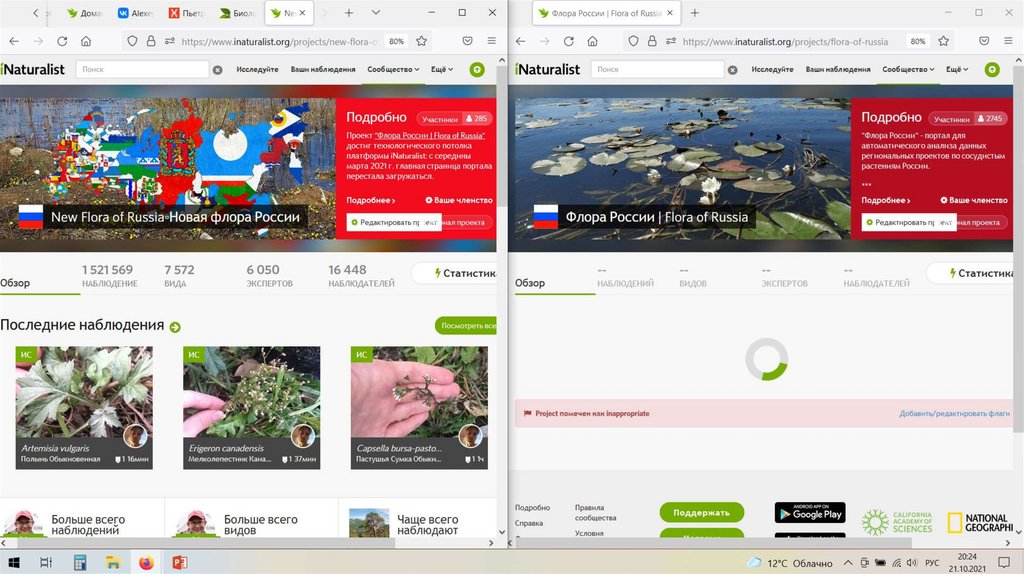Open hamburger menu in left browser window
The image size is (1024, 574).
point(492,41)
